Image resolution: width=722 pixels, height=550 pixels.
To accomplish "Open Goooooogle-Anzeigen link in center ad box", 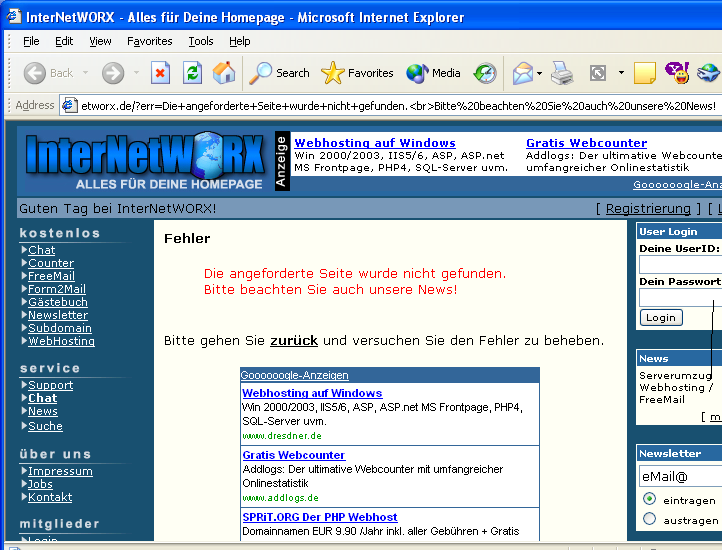I will (294, 375).
